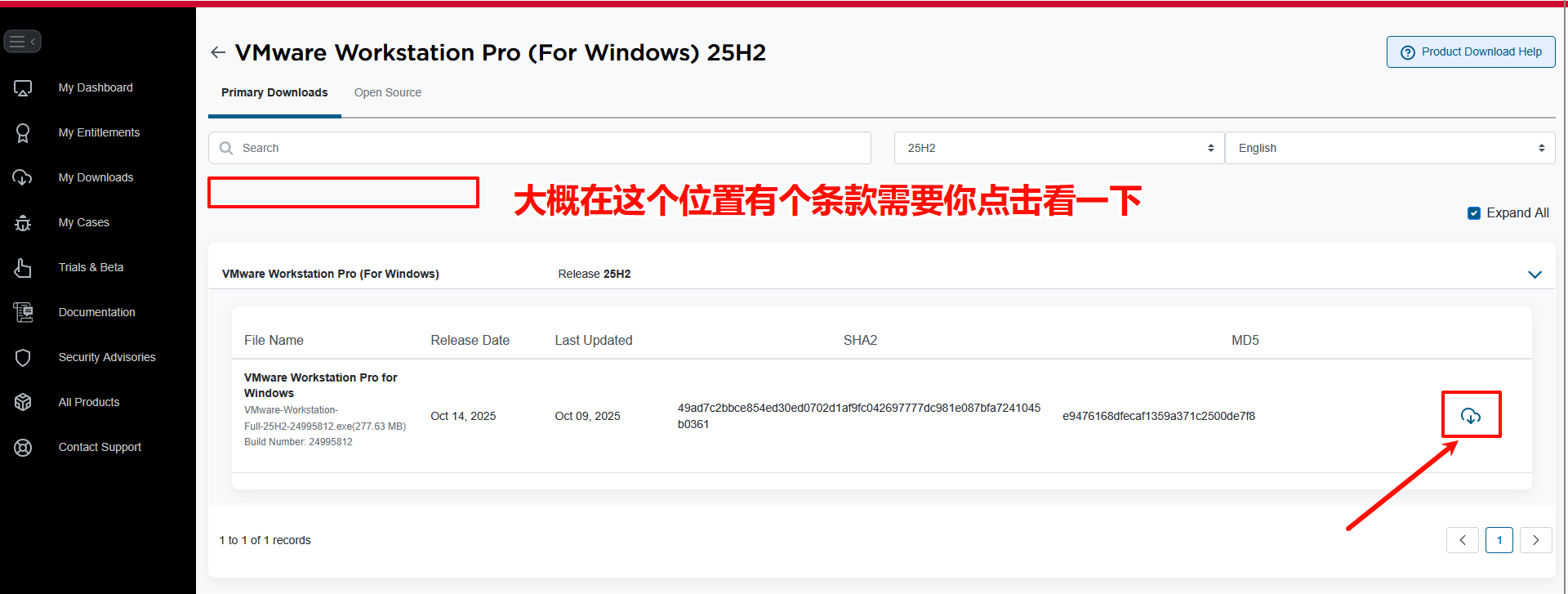Uncheck the Expand All checkbox
Viewport: 1568px width, 594px height.
point(1474,213)
